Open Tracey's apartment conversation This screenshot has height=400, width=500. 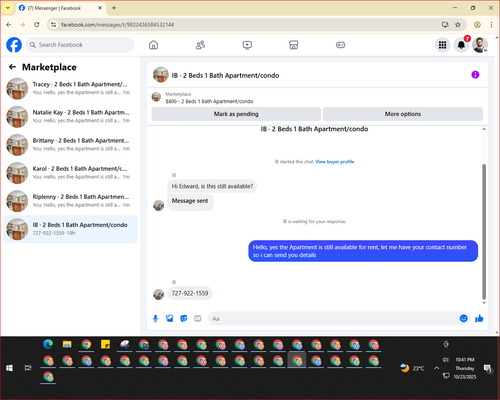(70, 88)
